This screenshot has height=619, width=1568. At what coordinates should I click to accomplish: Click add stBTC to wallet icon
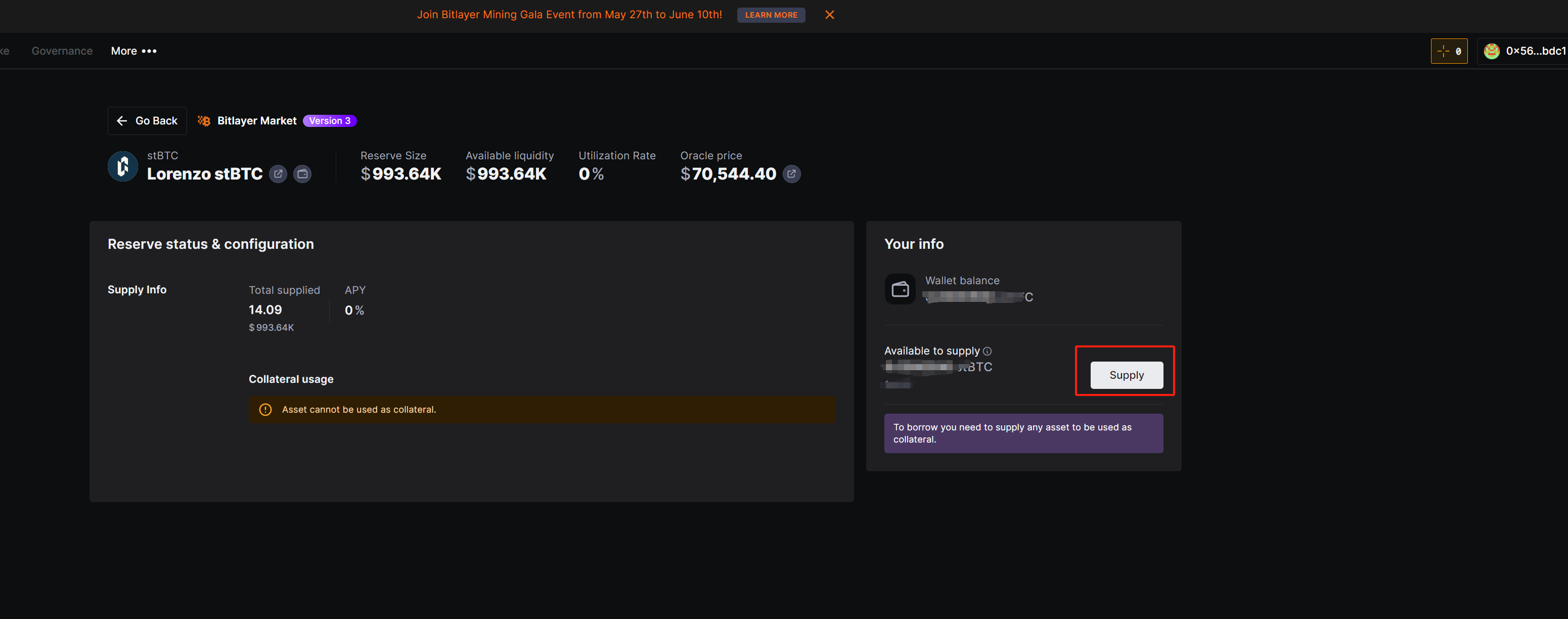302,174
